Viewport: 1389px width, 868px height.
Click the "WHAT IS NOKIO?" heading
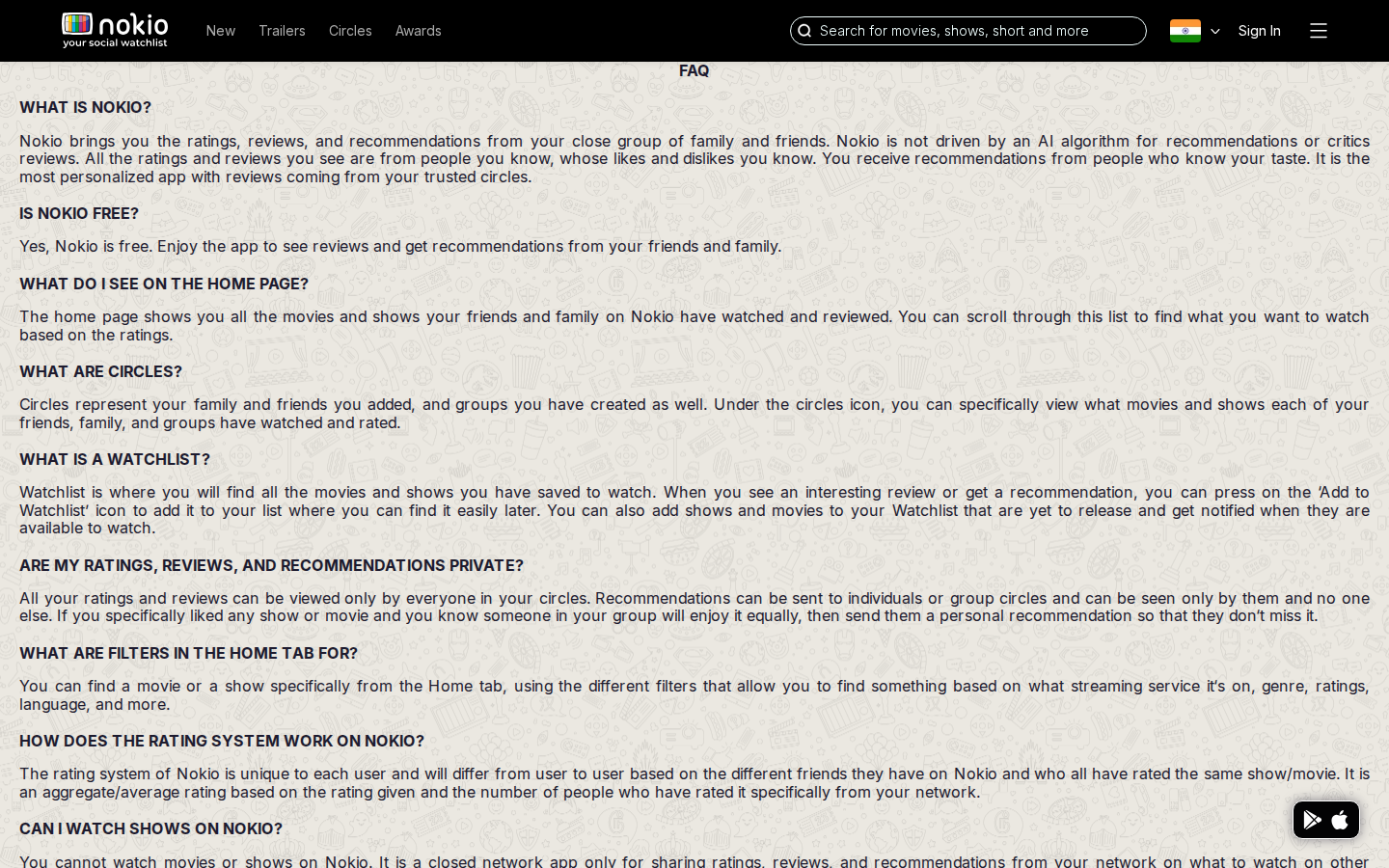85,107
